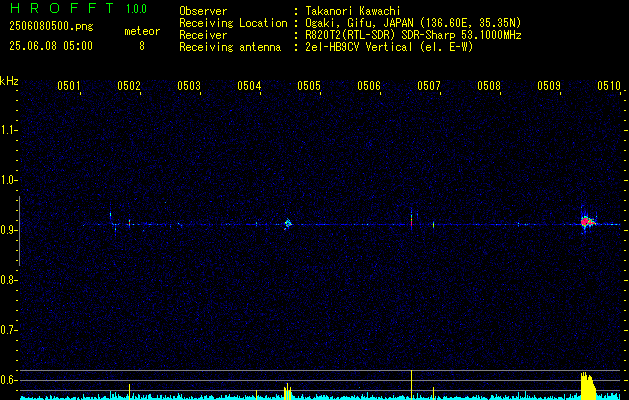Click the 1.1 kHz axis label
629x400 pixels.
[8, 130]
